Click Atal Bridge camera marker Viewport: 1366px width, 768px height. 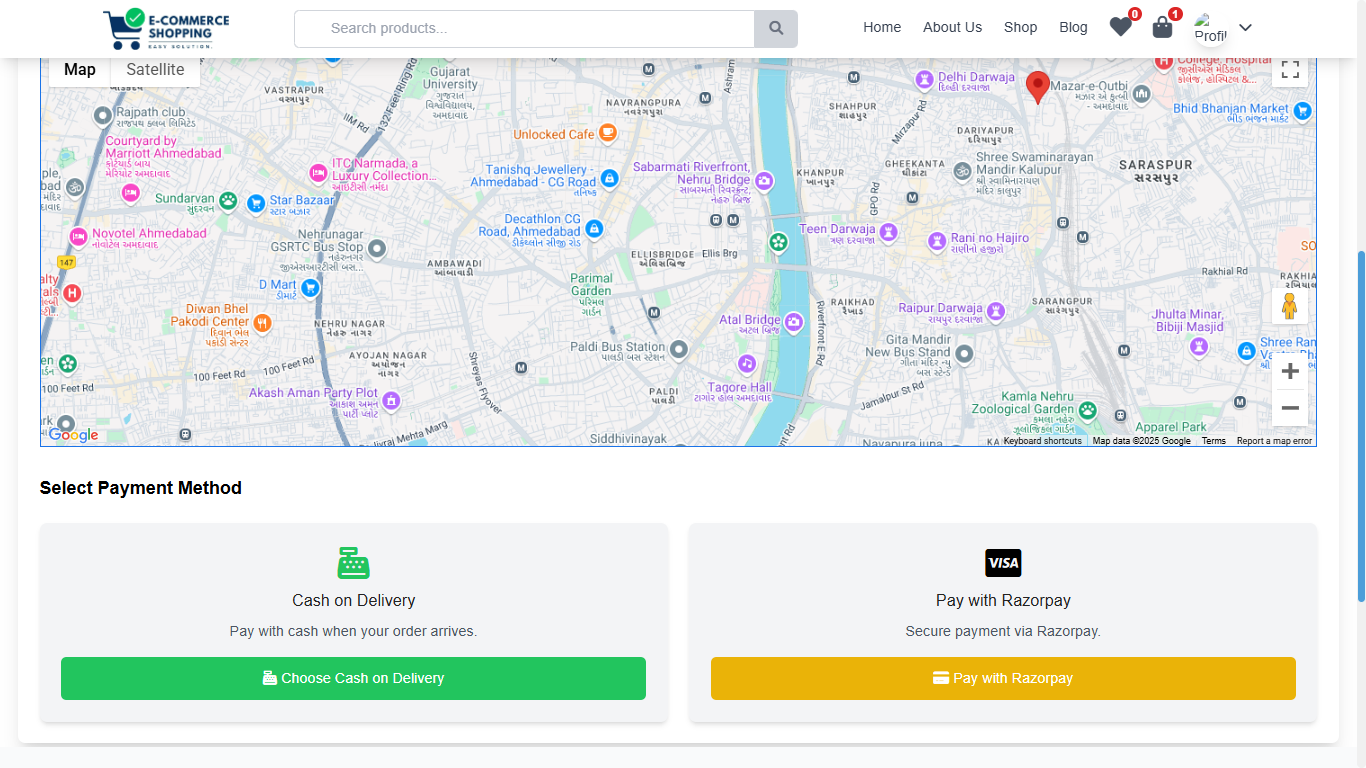coord(794,322)
